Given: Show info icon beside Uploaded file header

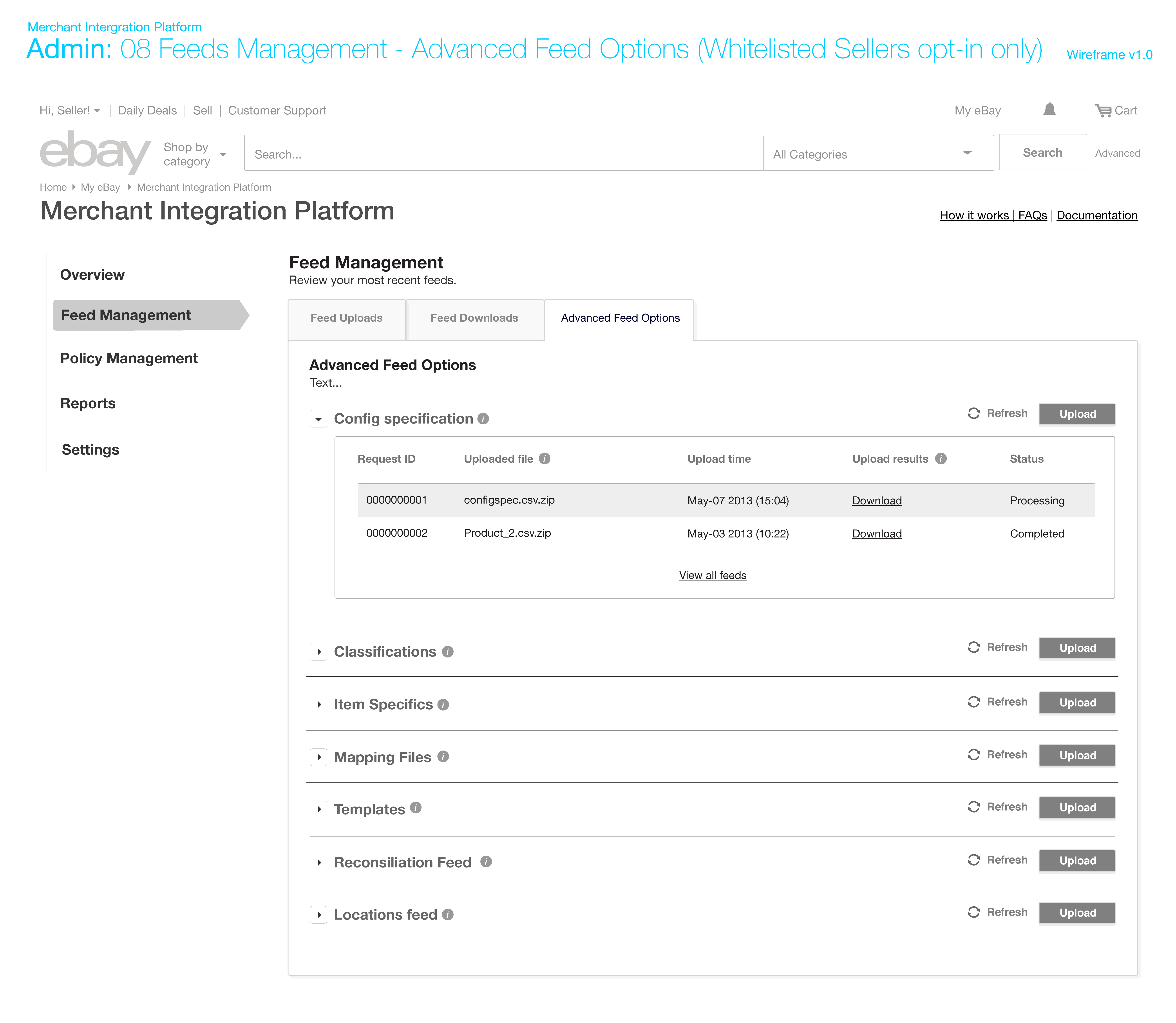Looking at the screenshot, I should point(545,458).
